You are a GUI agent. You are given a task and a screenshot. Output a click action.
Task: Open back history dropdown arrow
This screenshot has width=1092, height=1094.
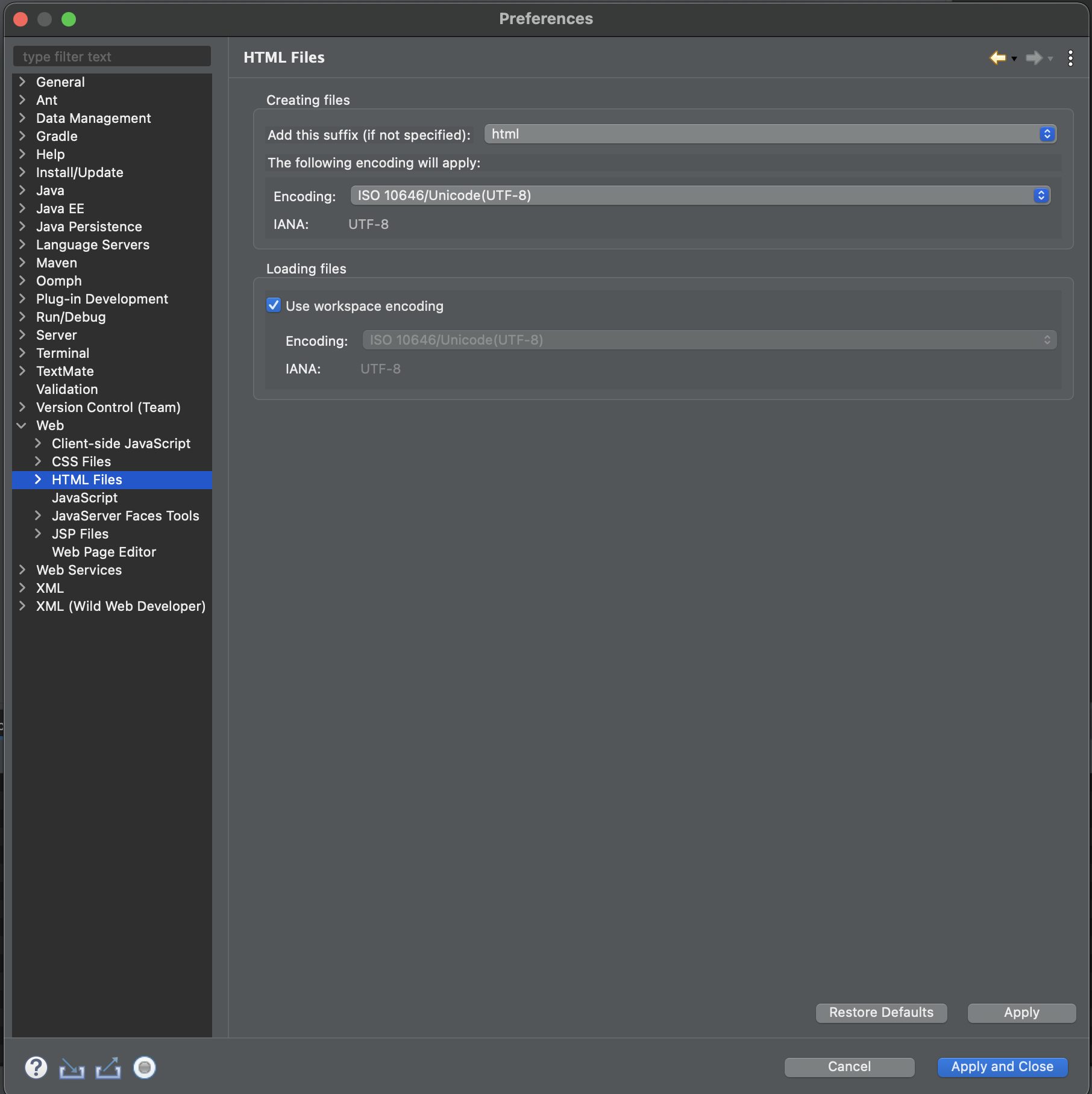coord(1014,59)
